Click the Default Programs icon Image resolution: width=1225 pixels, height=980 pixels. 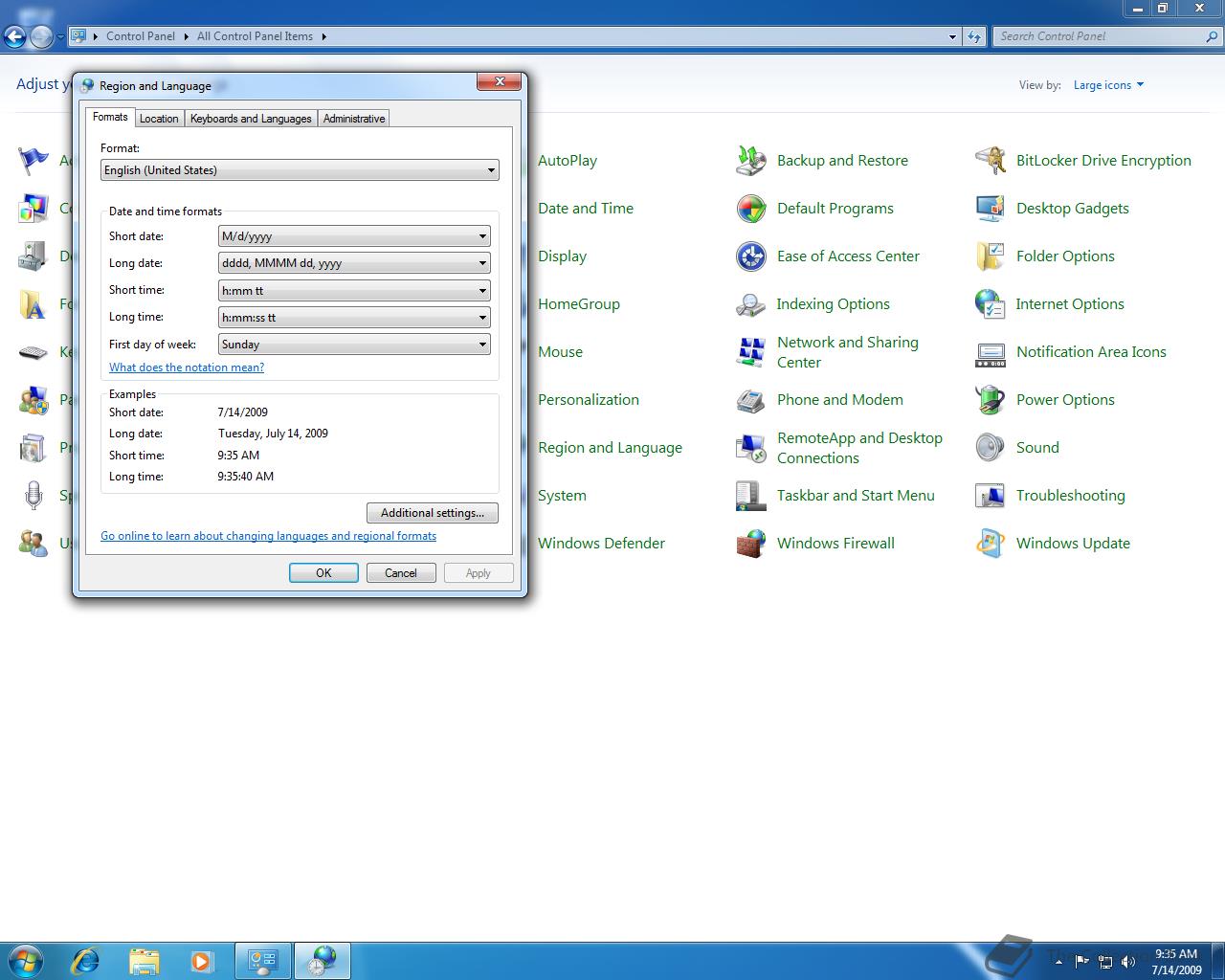(x=751, y=209)
